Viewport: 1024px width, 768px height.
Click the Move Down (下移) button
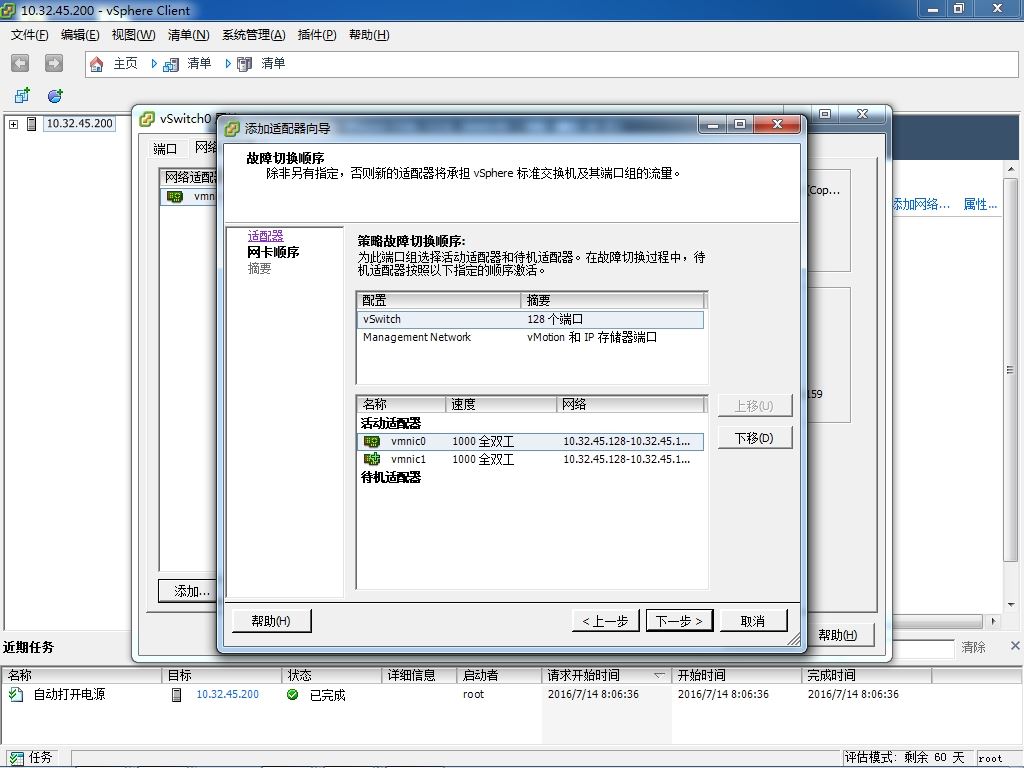pyautogui.click(x=754, y=438)
